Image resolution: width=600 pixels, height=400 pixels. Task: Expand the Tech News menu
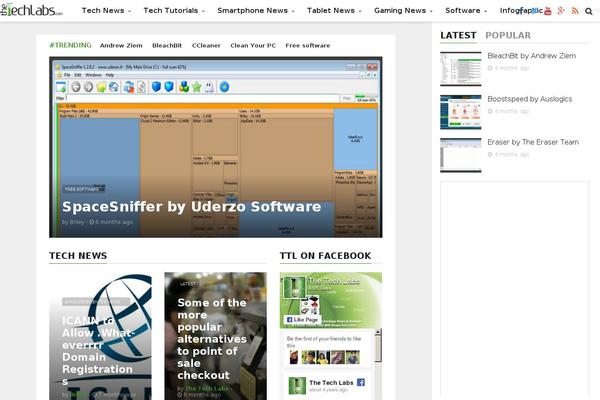(x=106, y=11)
